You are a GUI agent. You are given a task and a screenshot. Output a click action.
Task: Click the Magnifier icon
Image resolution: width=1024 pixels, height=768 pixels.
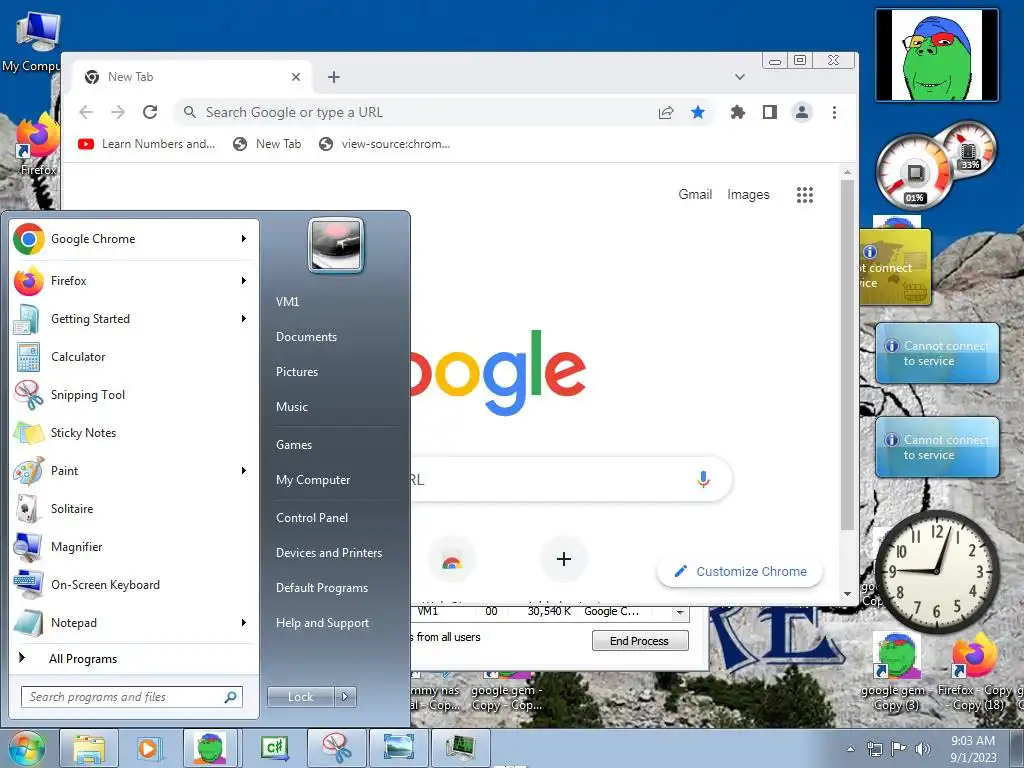pos(28,547)
